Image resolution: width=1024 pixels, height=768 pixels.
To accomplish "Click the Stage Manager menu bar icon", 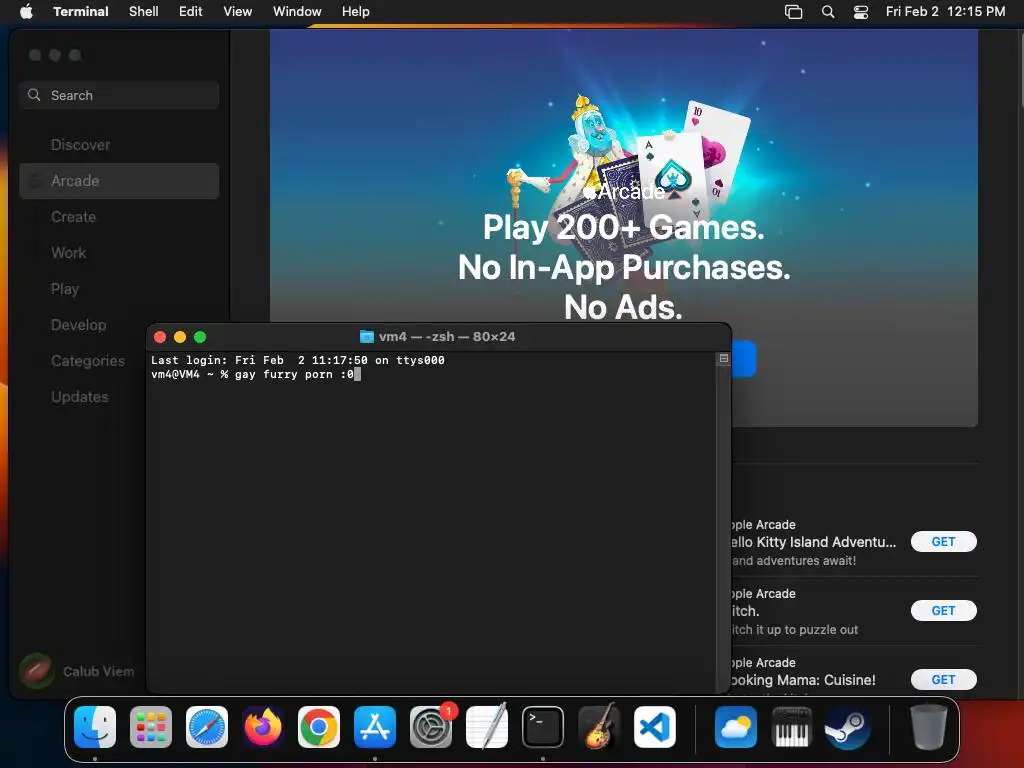I will point(793,11).
